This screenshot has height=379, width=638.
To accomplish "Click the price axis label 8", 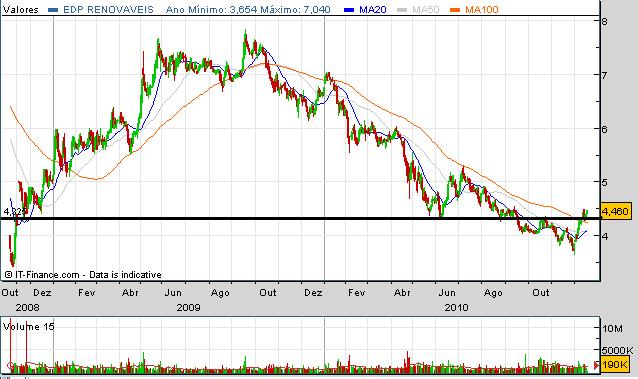I will pos(605,21).
